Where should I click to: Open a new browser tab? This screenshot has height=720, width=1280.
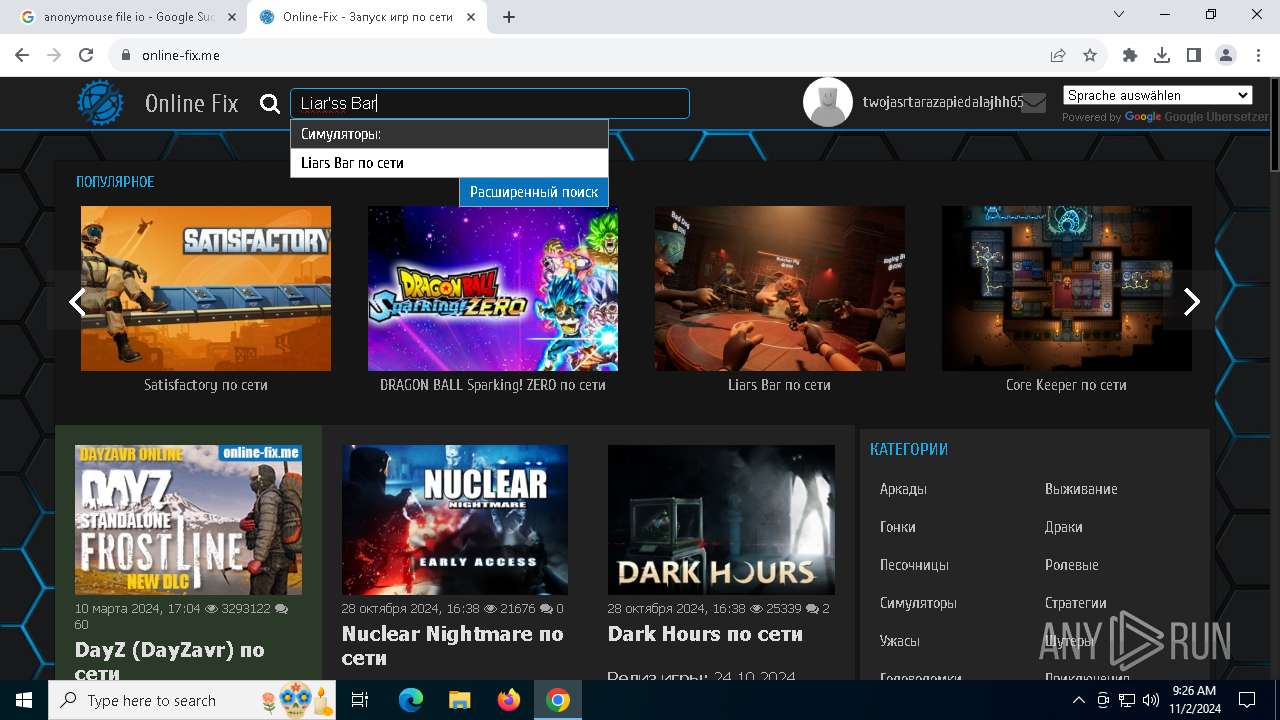click(509, 17)
